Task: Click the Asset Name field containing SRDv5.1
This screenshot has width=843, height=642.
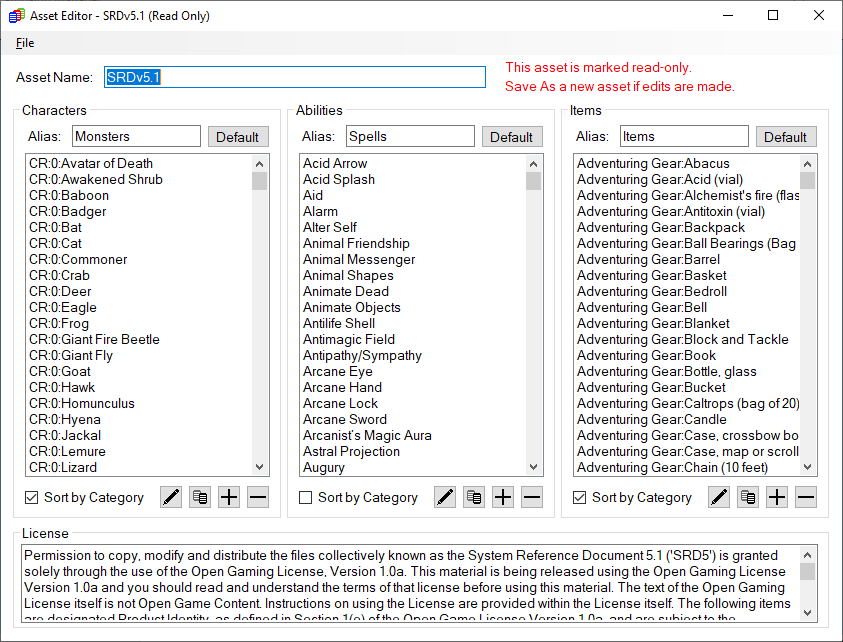Action: tap(295, 77)
